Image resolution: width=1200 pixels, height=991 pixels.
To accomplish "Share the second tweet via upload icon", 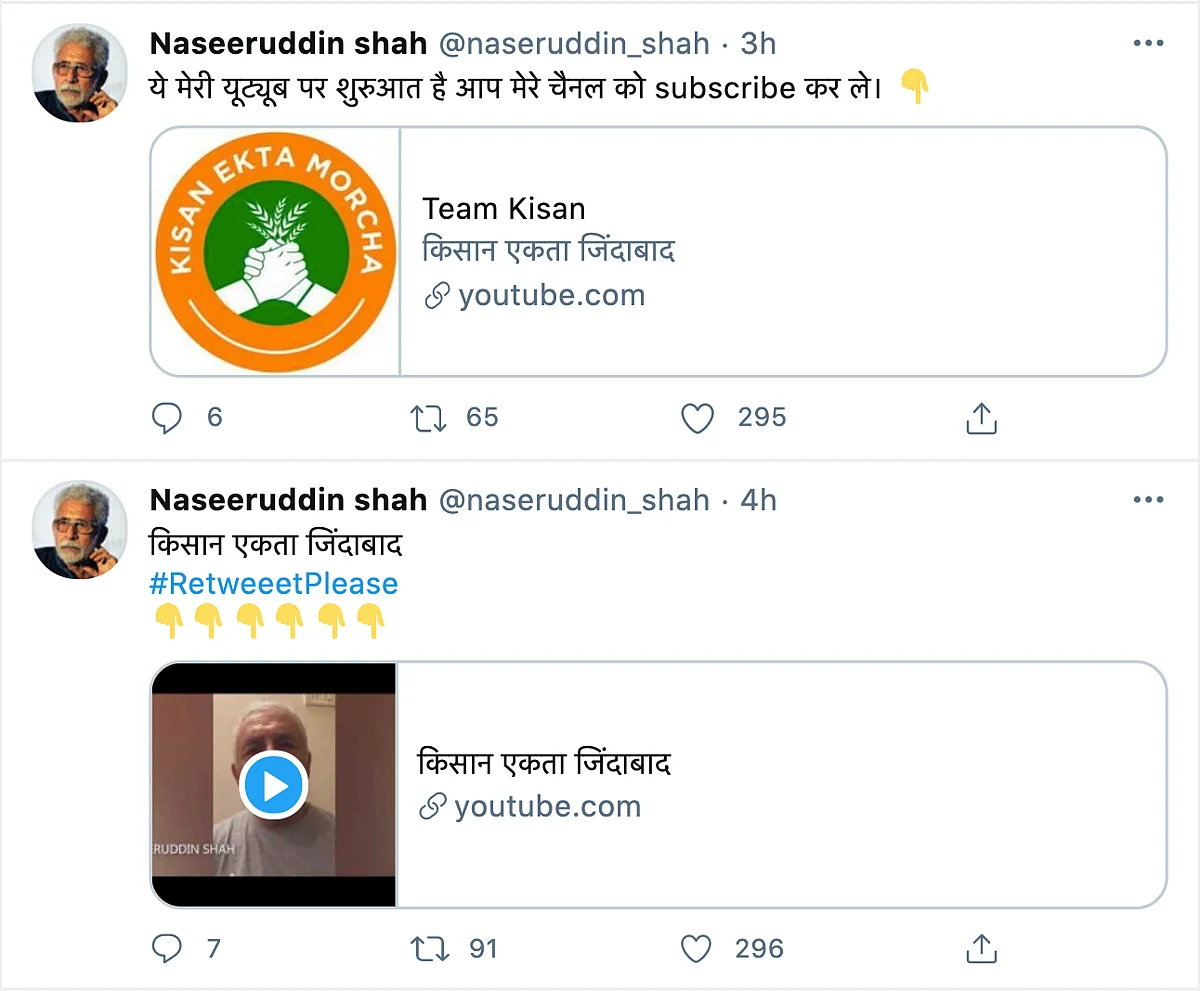I will 982,948.
